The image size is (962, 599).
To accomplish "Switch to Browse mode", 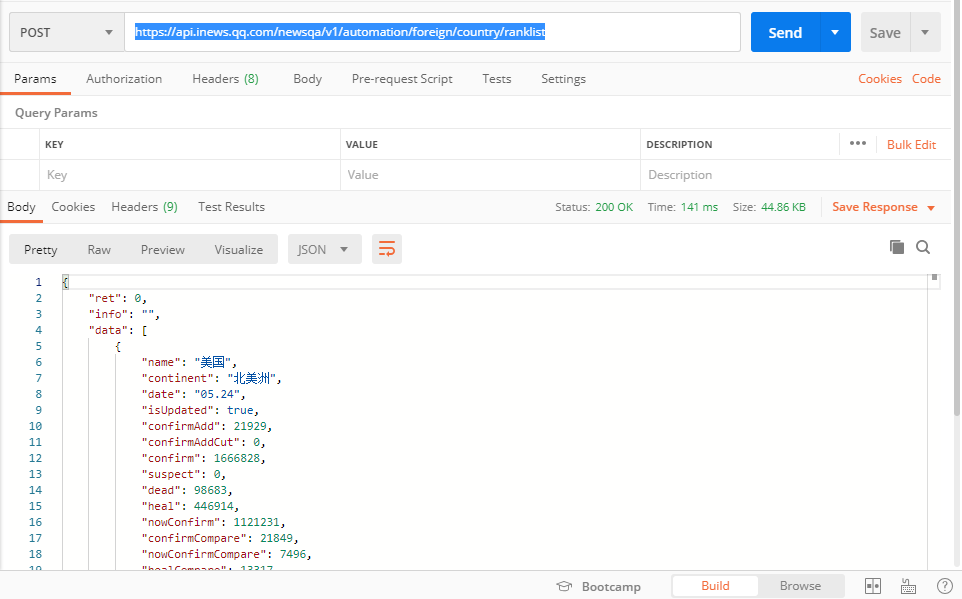I will tap(800, 585).
